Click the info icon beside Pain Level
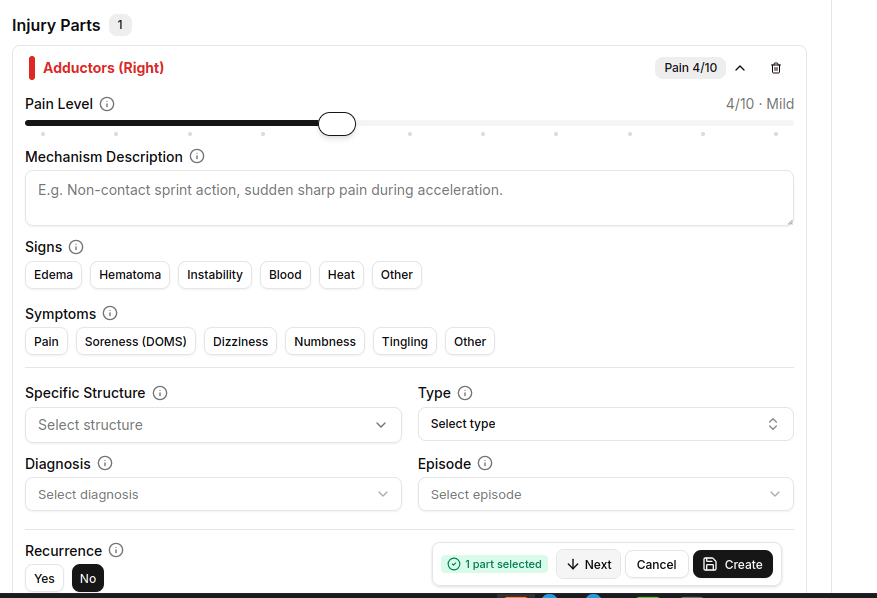Screen dimensions: 877x598 [x=107, y=104]
